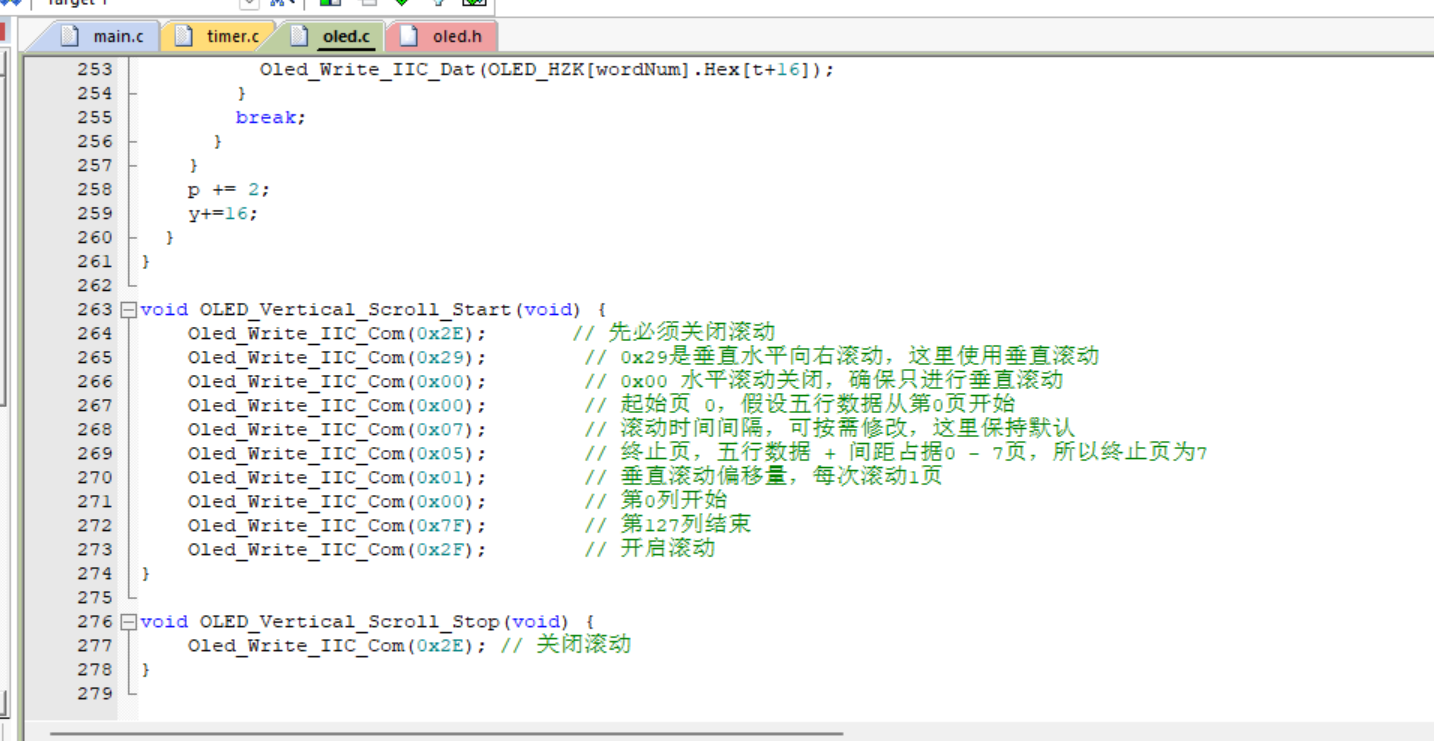Click the Oled_Write_IIC_Com(0x29) call

337,358
